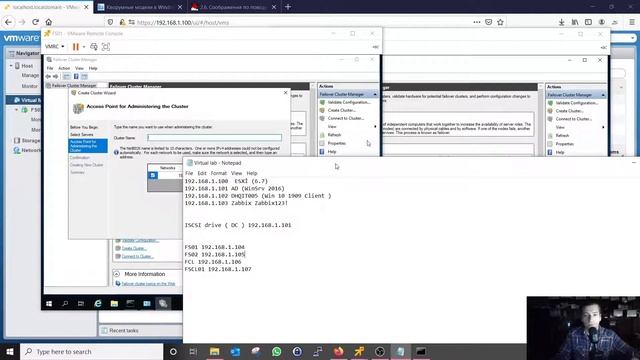This screenshot has width=640, height=360.
Task: Open the Firefox hamburger menu
Action: tap(632, 22)
